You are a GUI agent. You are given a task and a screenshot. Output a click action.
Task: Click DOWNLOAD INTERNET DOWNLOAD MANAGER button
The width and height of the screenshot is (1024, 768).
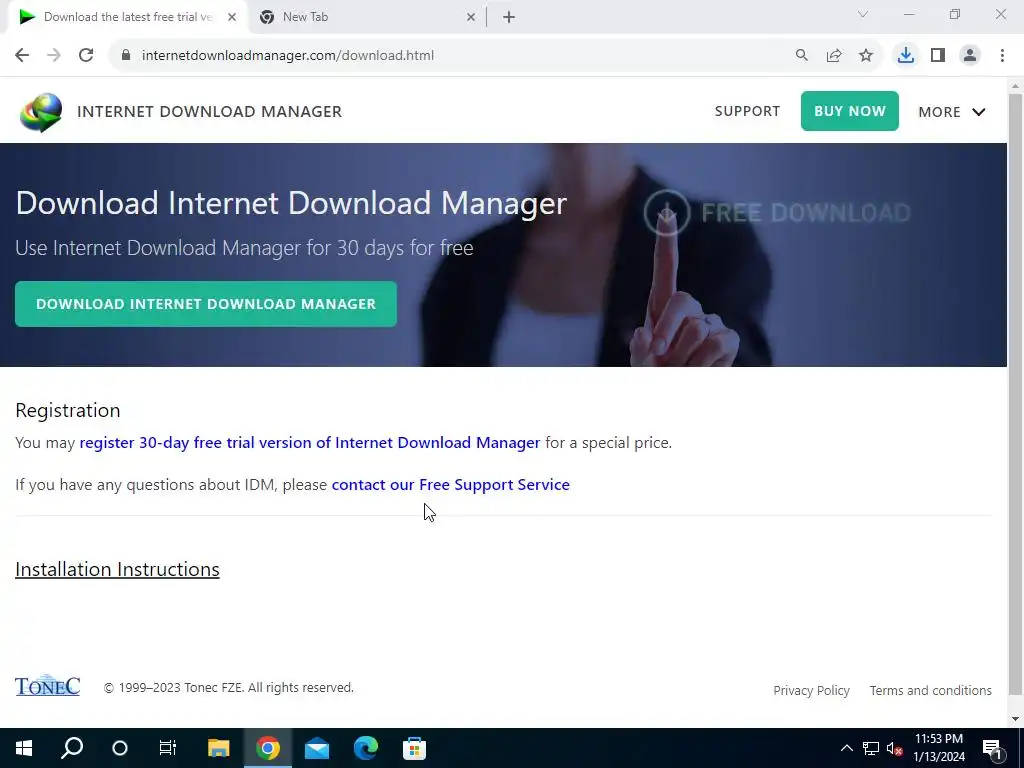[x=206, y=304]
